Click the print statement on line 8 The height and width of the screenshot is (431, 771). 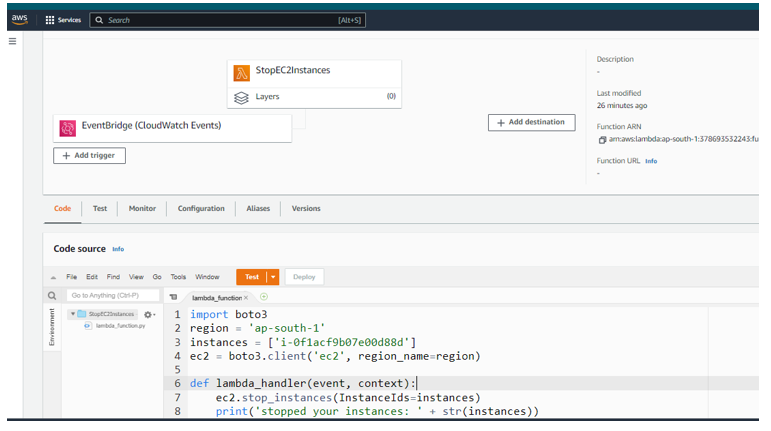[x=377, y=411]
